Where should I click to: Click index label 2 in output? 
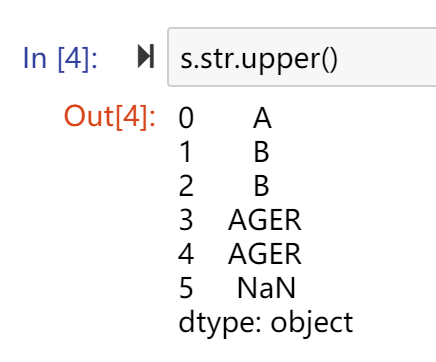pyautogui.click(x=186, y=186)
